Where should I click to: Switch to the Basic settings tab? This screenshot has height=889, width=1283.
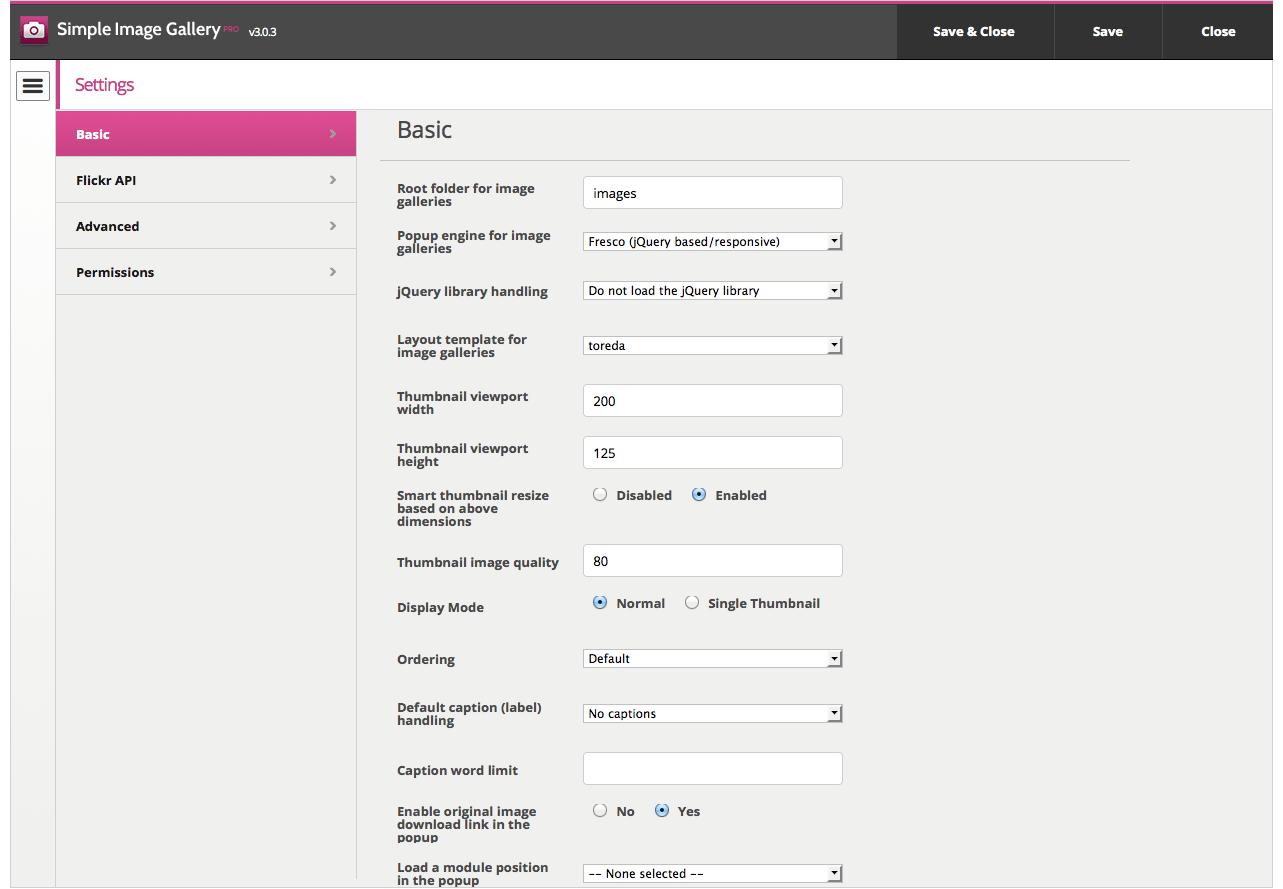click(x=206, y=134)
